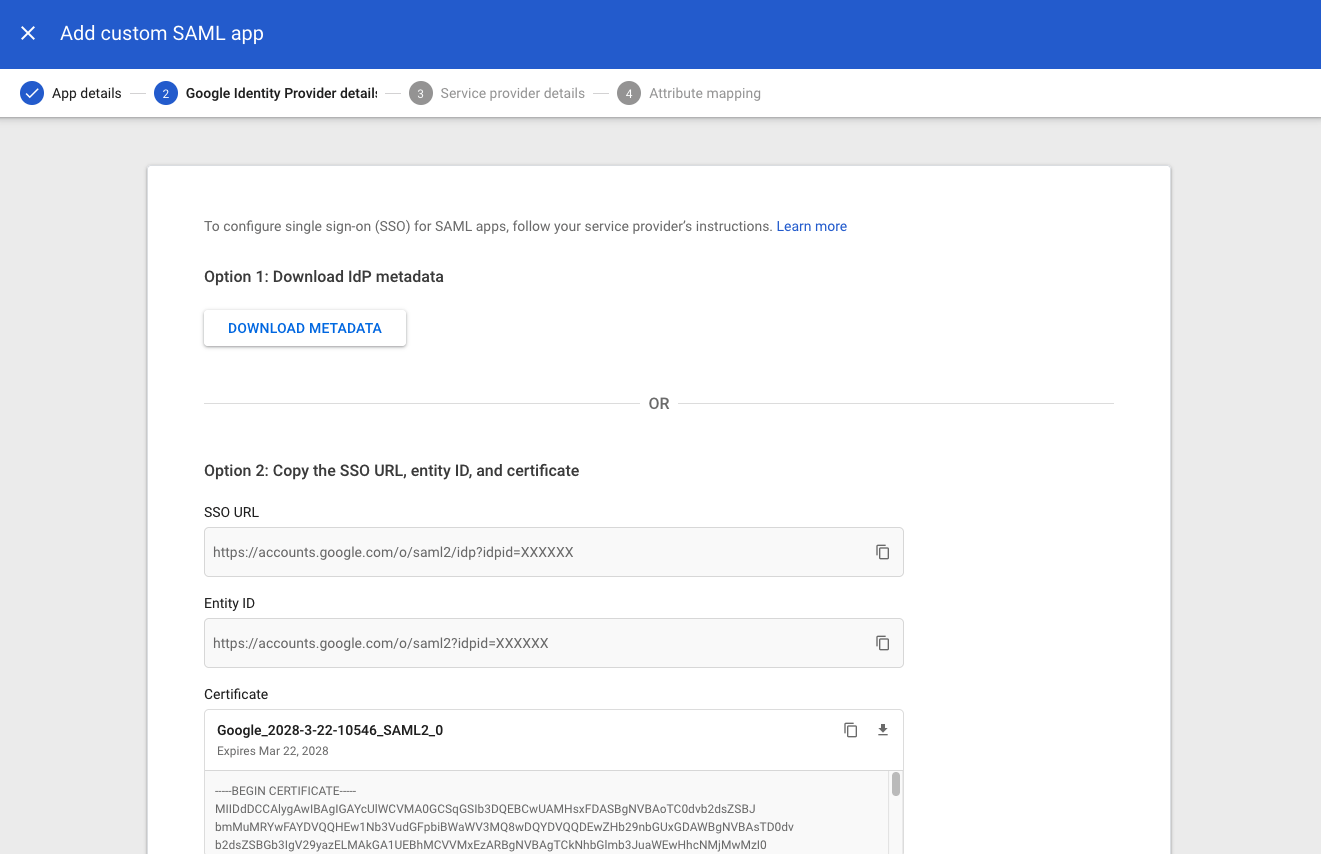Copy the certificate using its copy icon
The image size is (1321, 854).
click(x=851, y=730)
